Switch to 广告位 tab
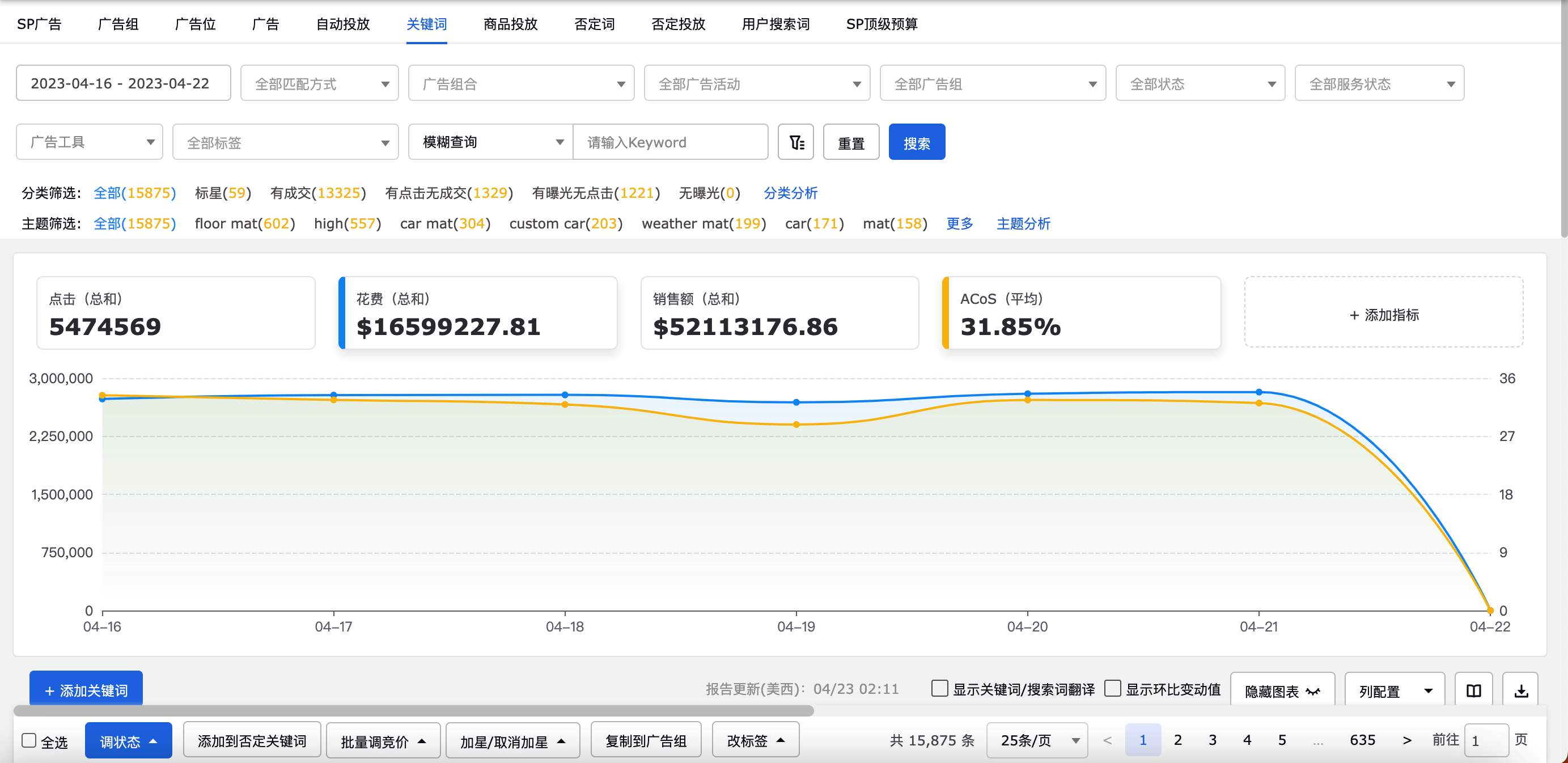This screenshot has width=1568, height=763. (196, 24)
